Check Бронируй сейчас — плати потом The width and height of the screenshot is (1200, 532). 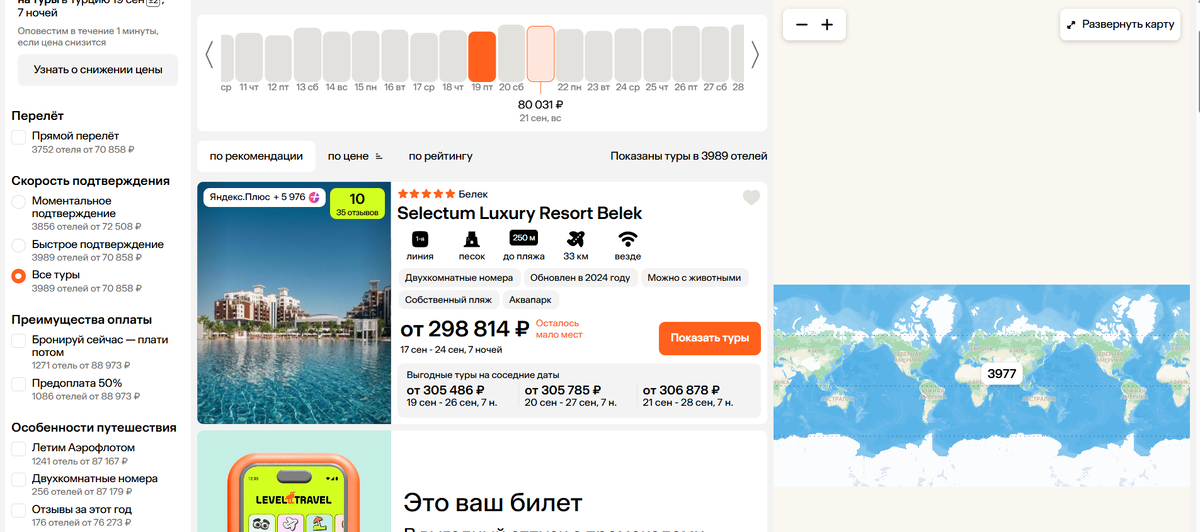(x=19, y=340)
